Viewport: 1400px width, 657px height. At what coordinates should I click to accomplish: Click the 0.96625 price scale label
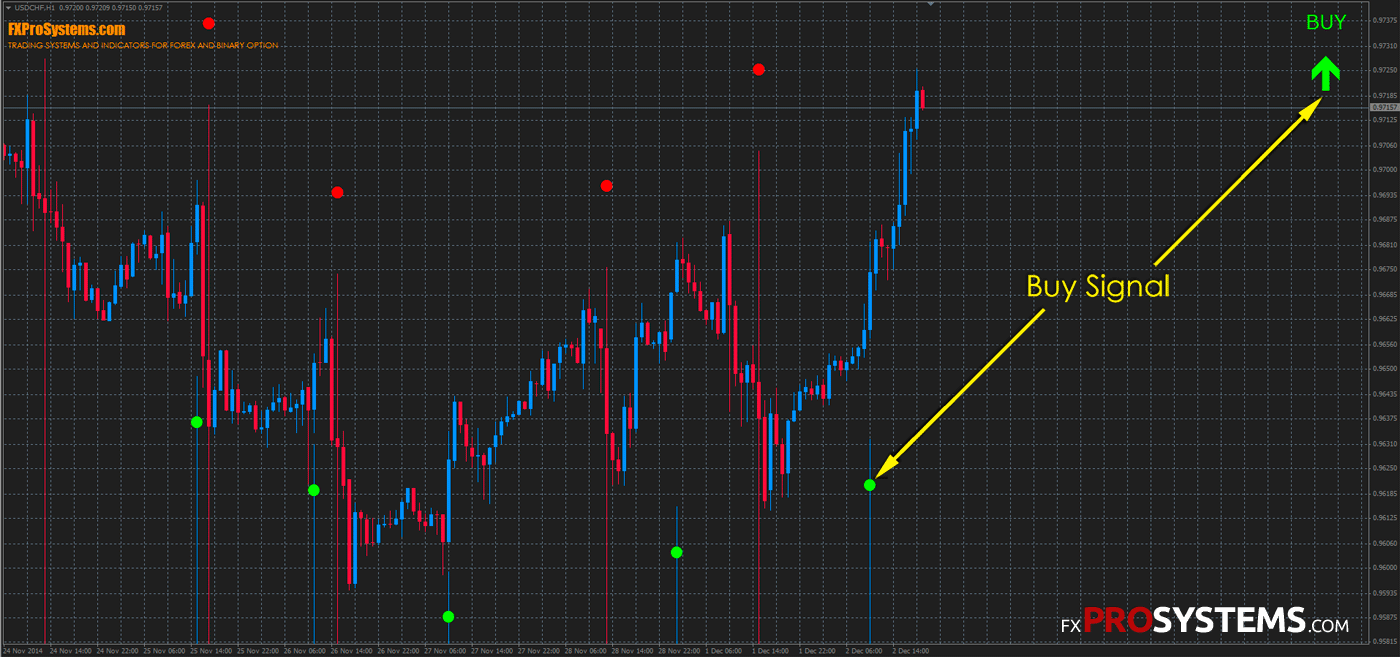(1385, 319)
